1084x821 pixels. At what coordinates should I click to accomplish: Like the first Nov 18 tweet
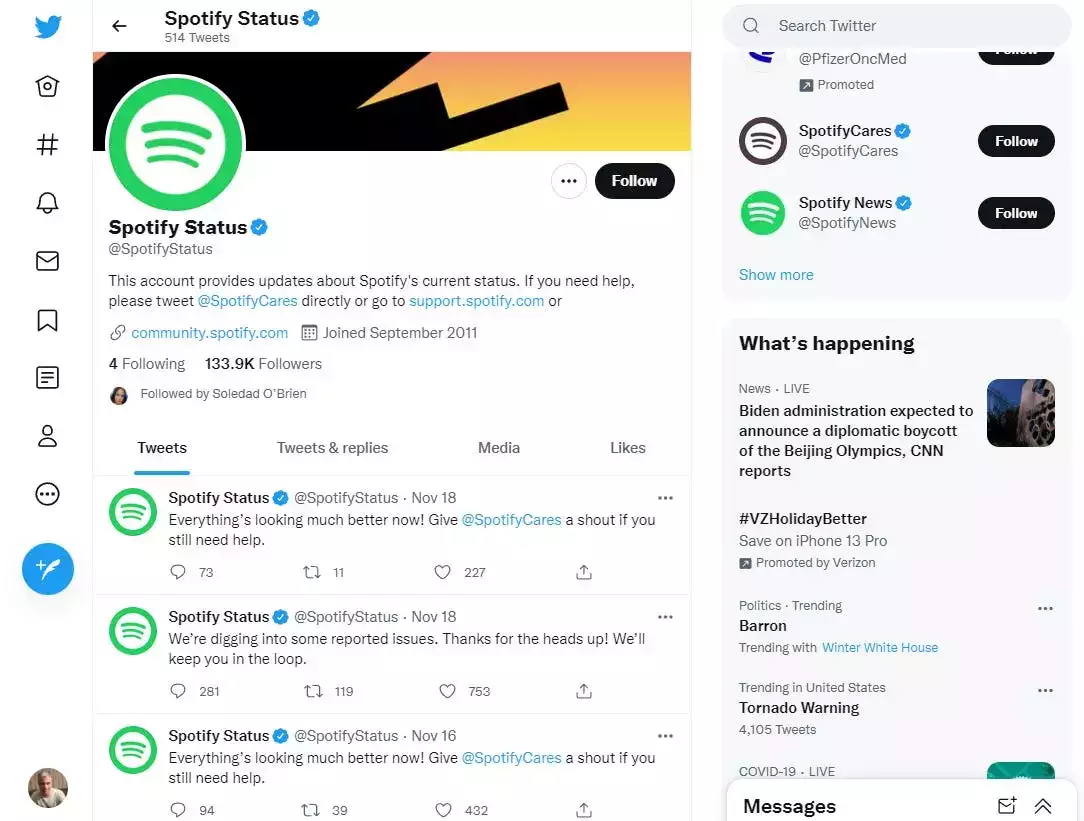[x=443, y=572]
